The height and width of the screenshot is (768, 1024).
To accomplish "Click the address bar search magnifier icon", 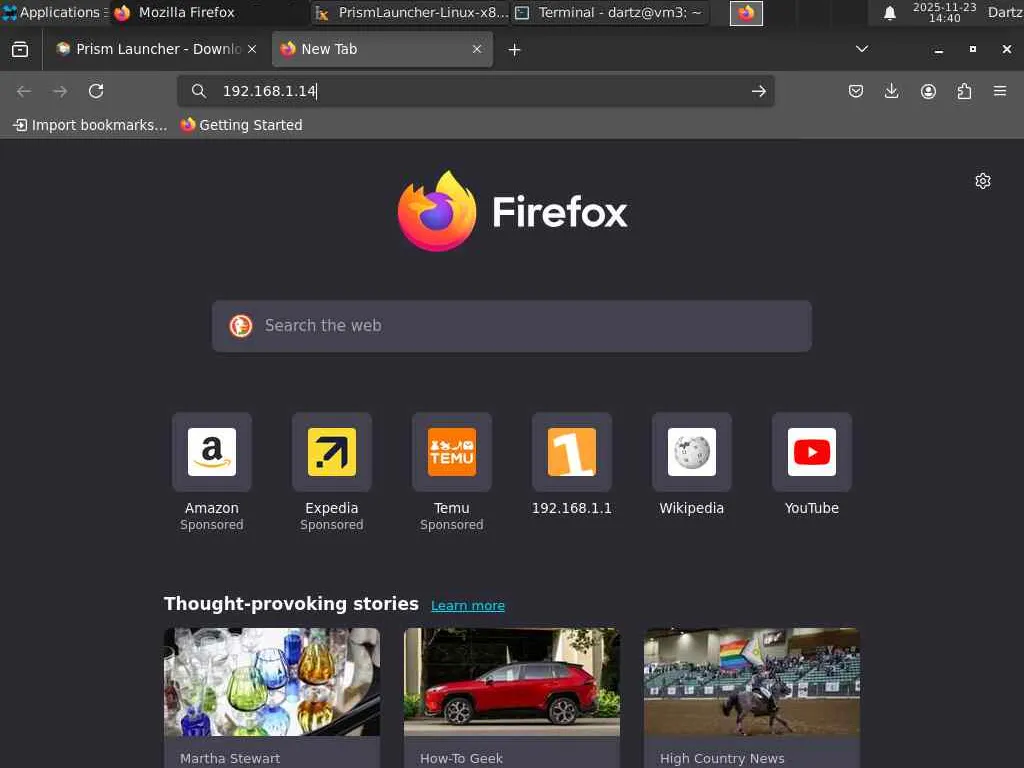I will [x=199, y=91].
